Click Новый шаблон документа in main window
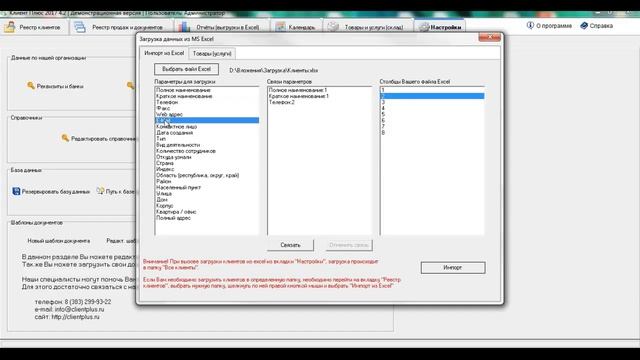Screen dimensions: 640x360 tap(59, 241)
